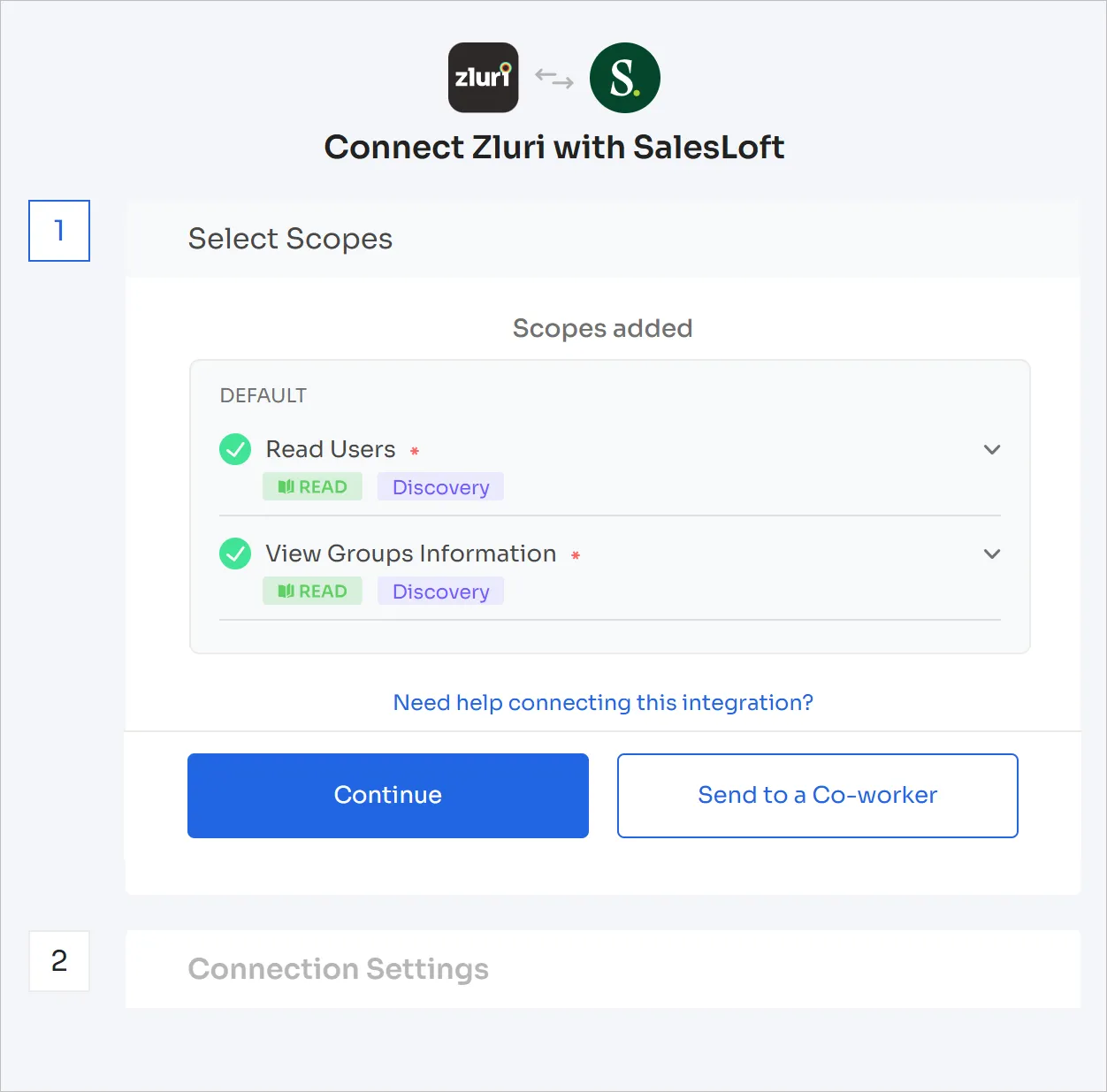Image resolution: width=1107 pixels, height=1092 pixels.
Task: Click the READ badge under Read Users
Action: pos(312,487)
